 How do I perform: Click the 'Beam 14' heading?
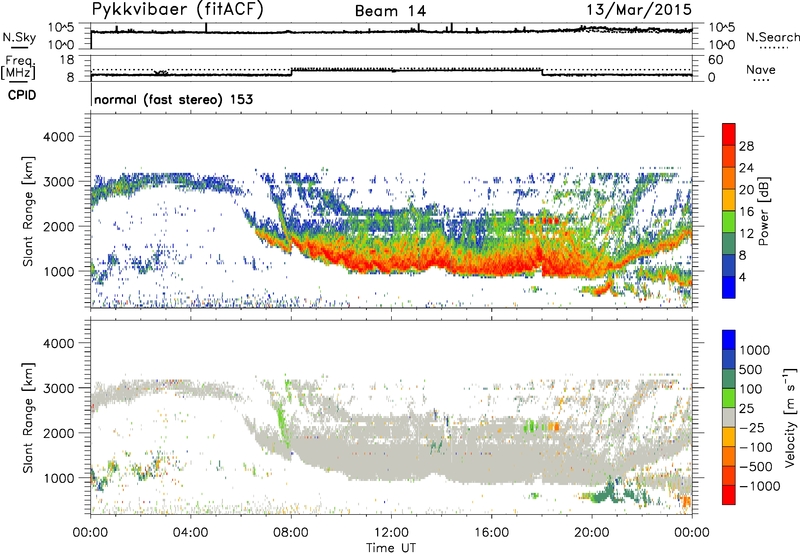point(390,11)
